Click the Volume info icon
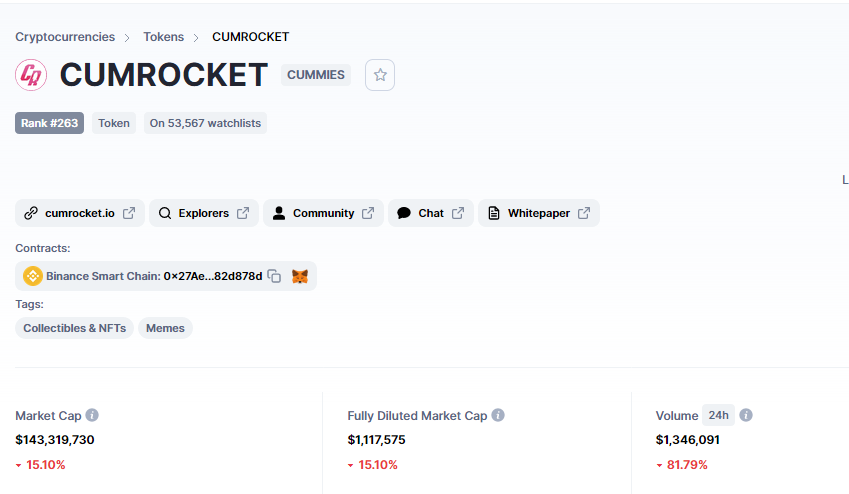This screenshot has height=494, width=849. 746,415
